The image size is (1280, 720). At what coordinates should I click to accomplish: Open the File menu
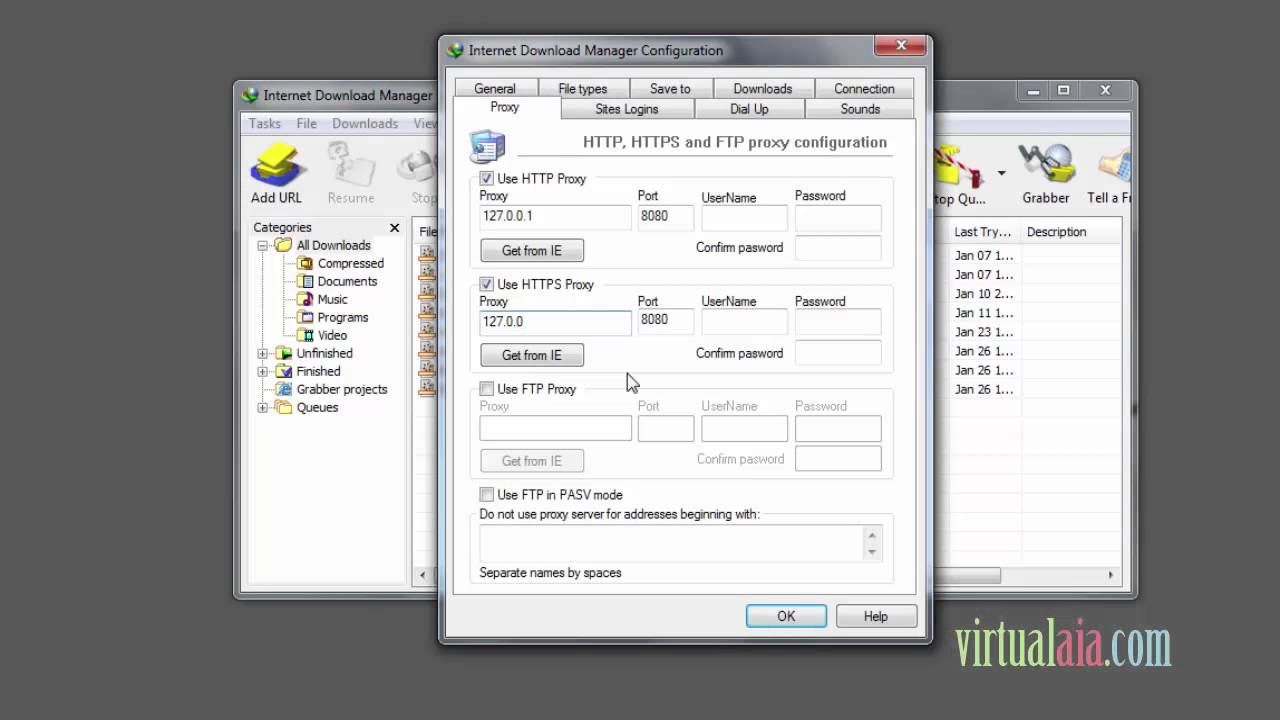(306, 123)
